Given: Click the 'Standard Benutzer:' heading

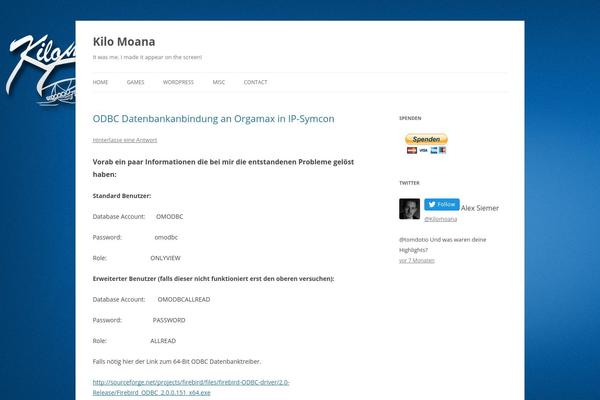Looking at the screenshot, I should pyautogui.click(x=122, y=196).
